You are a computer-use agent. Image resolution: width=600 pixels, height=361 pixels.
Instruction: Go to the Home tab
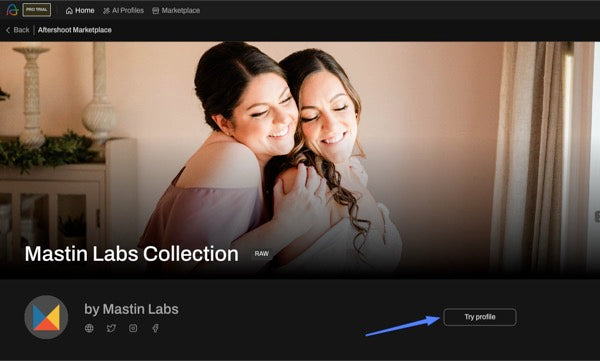tap(80, 10)
